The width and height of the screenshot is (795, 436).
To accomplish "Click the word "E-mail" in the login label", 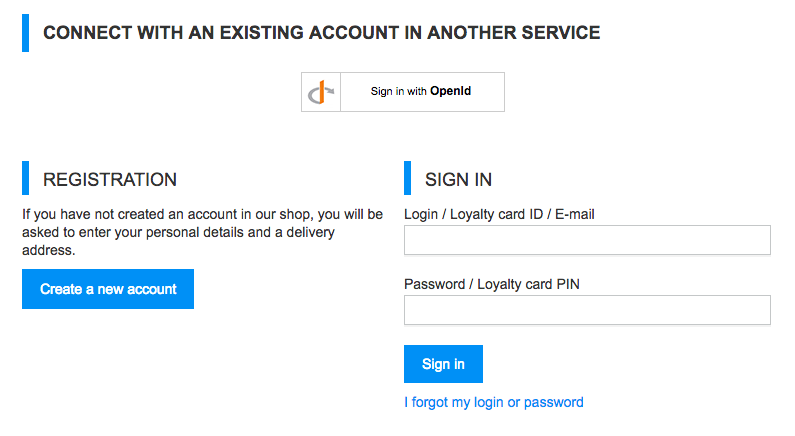I will (573, 214).
